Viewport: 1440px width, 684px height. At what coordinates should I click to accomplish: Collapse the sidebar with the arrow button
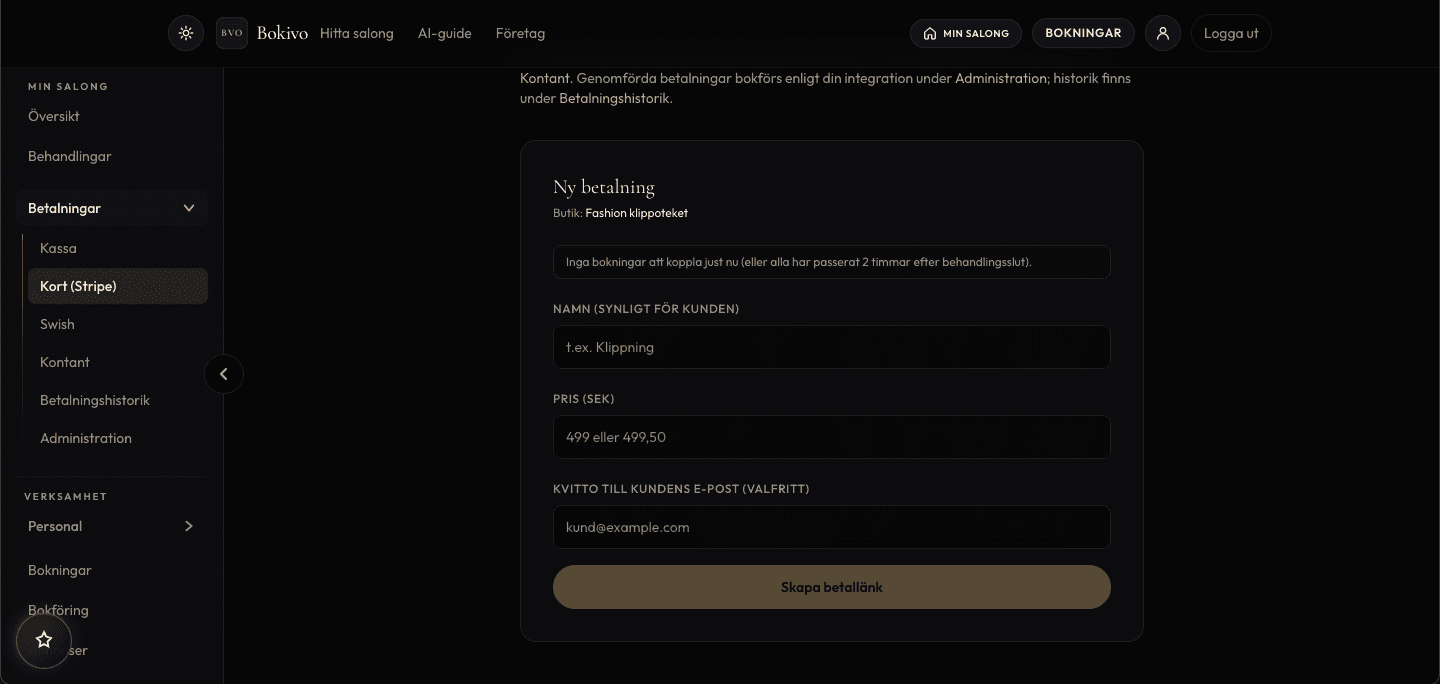pyautogui.click(x=224, y=374)
